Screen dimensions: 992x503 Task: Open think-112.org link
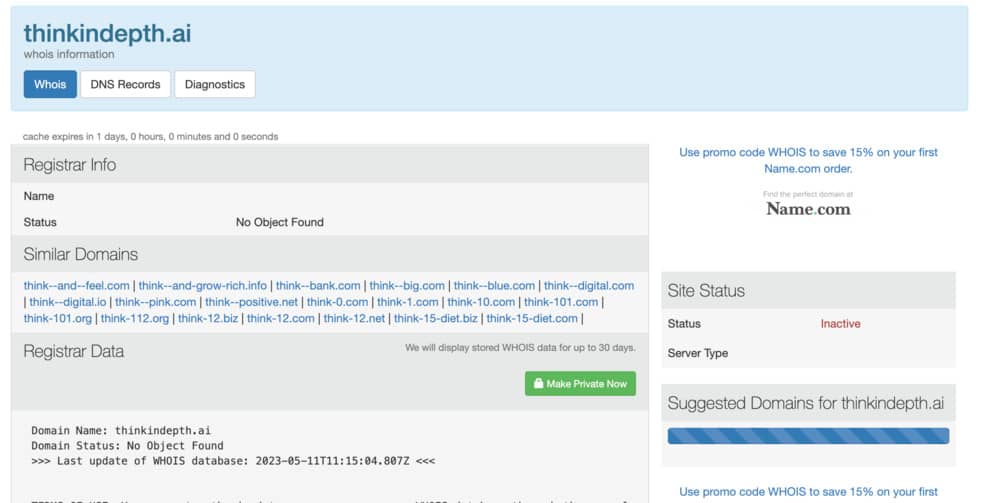coord(135,318)
